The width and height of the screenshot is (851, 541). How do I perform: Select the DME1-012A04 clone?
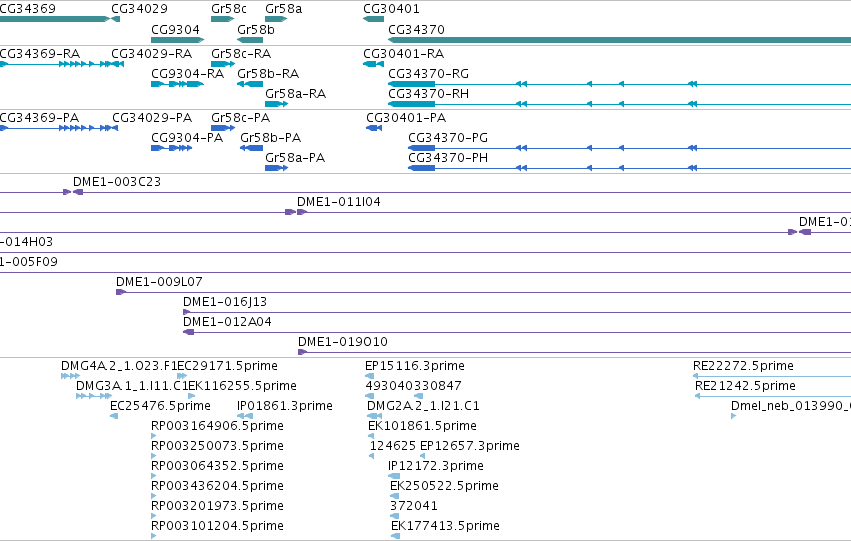pyautogui.click(x=517, y=333)
